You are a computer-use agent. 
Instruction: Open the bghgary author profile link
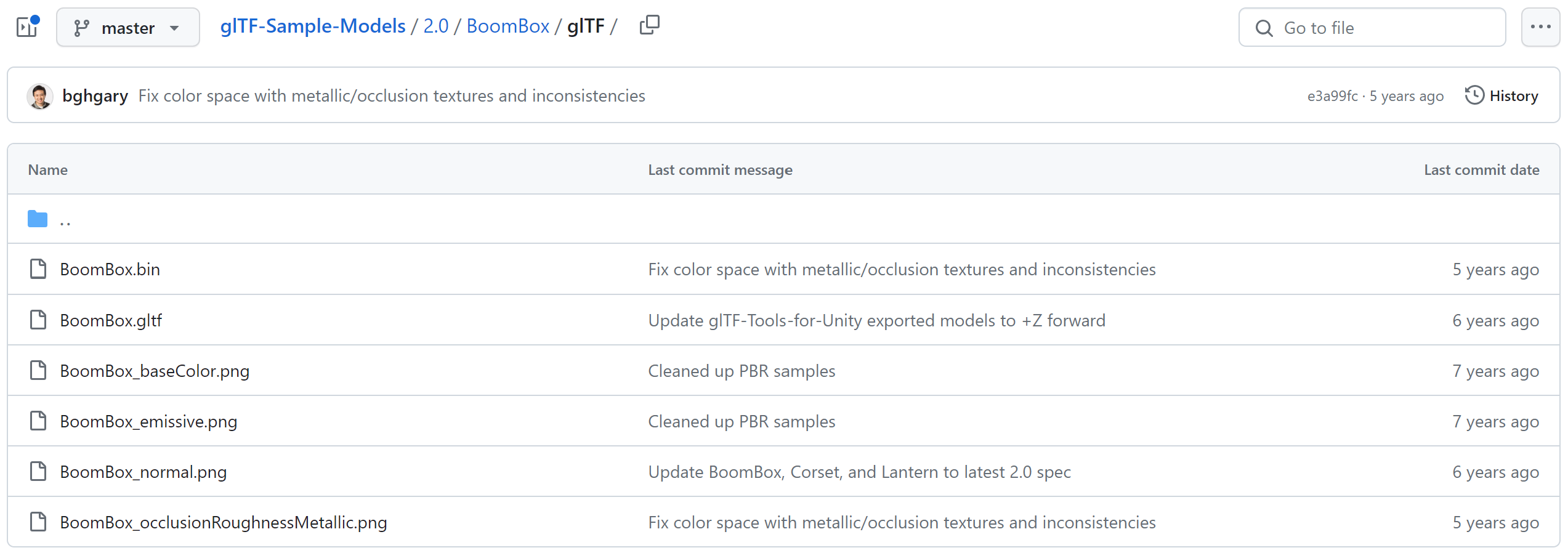[x=95, y=96]
